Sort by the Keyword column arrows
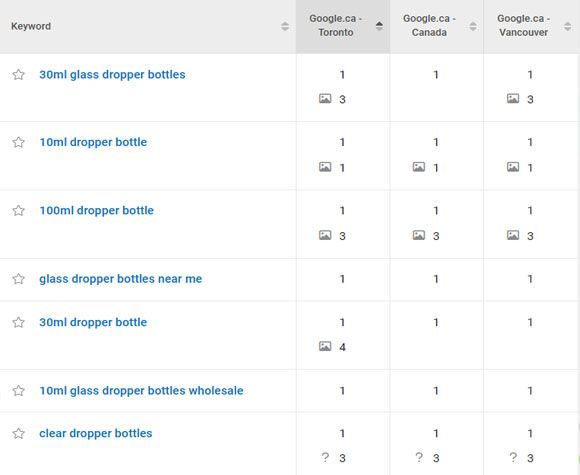The image size is (580, 475). [285, 26]
